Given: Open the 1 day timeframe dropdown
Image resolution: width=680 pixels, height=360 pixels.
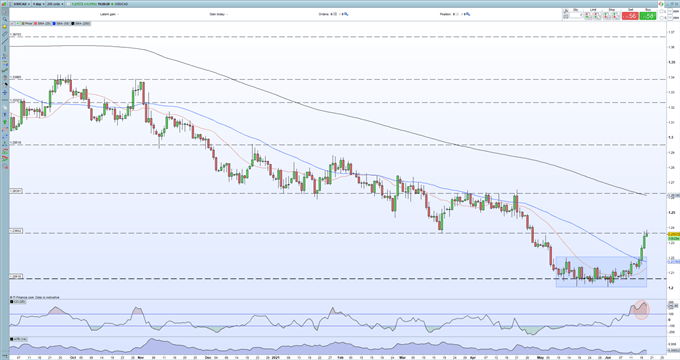Looking at the screenshot, I should pyautogui.click(x=39, y=4).
